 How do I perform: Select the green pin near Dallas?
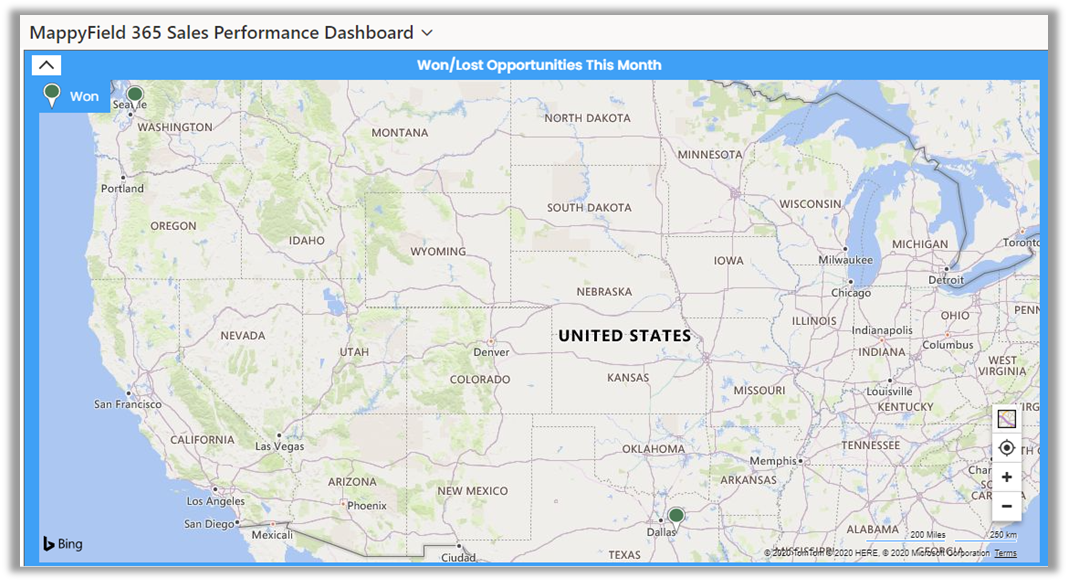tap(676, 516)
